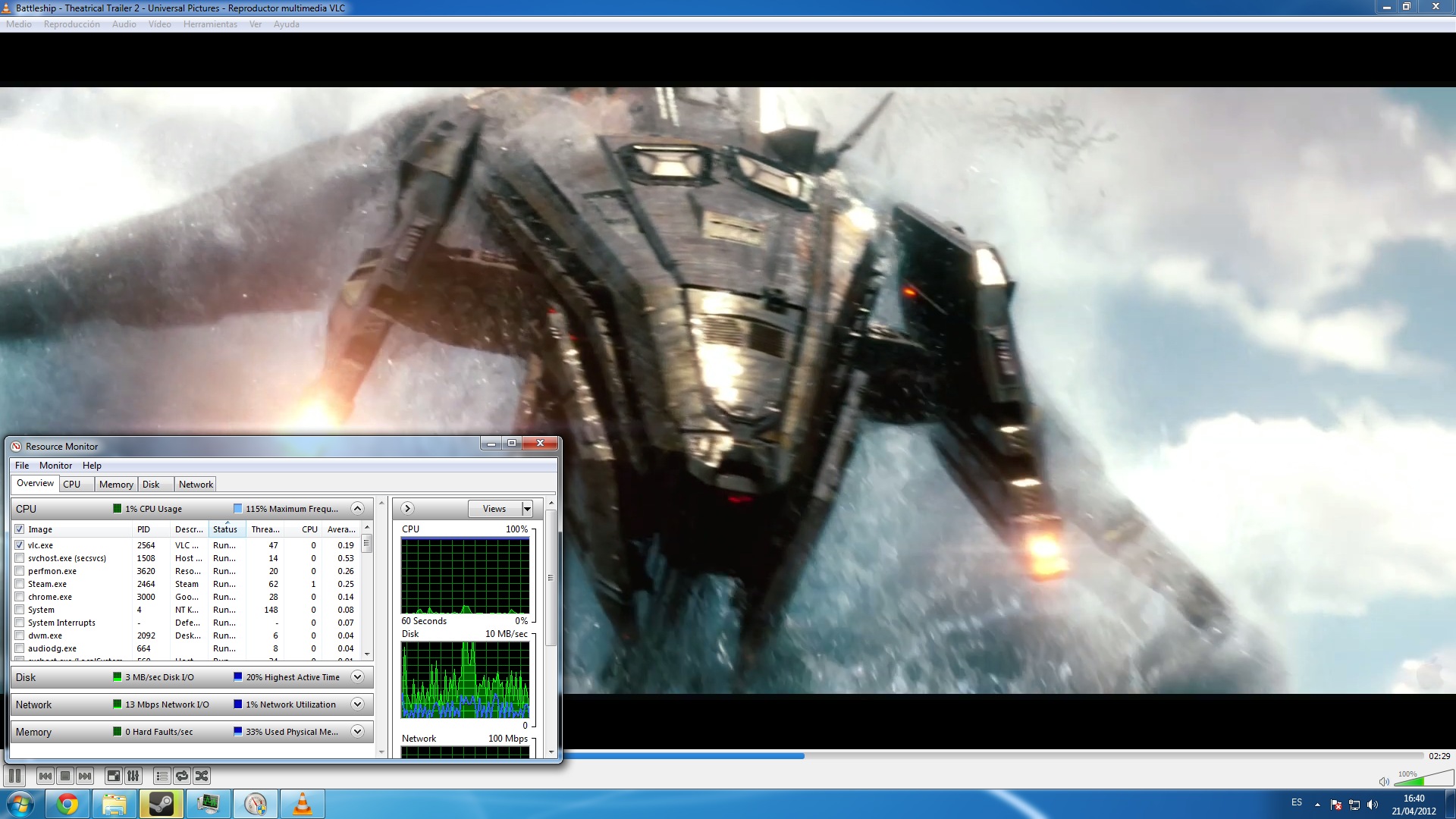Toggle loop repeat mode
Image resolution: width=1456 pixels, height=819 pixels.
pos(182,776)
